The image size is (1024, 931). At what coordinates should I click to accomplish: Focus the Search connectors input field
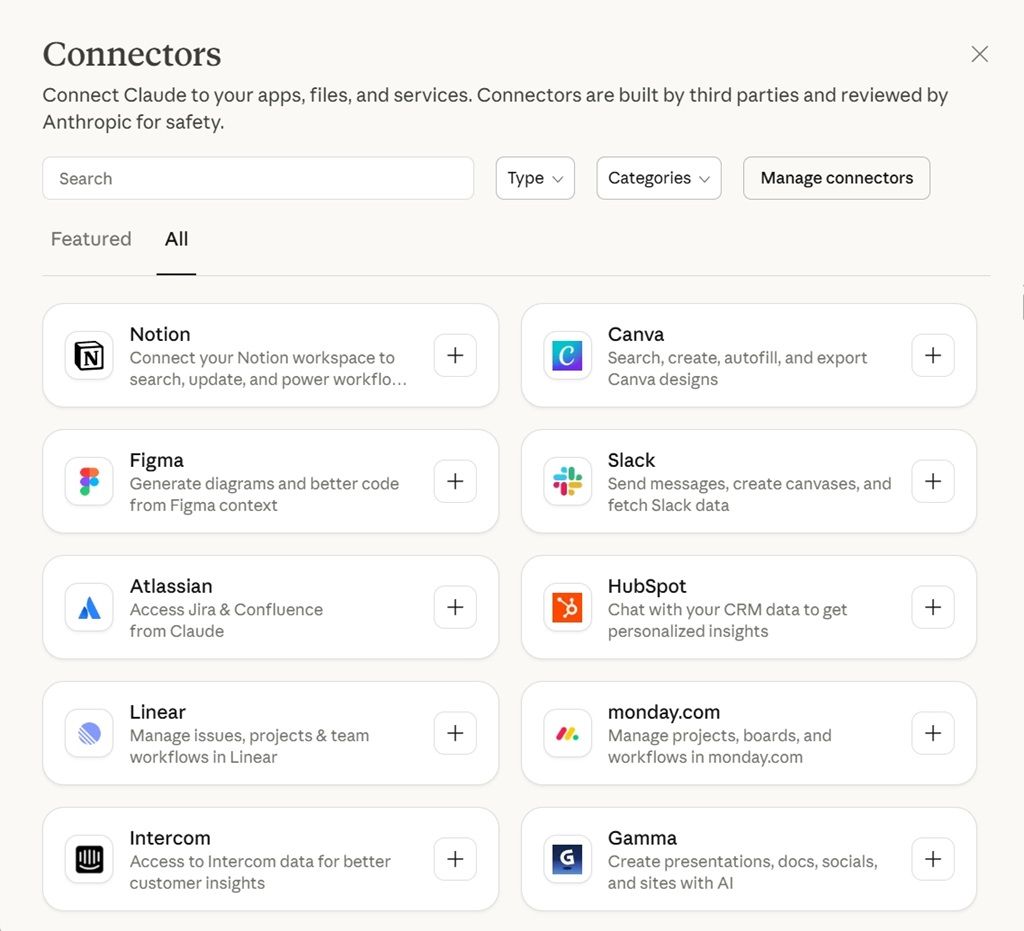tap(258, 178)
